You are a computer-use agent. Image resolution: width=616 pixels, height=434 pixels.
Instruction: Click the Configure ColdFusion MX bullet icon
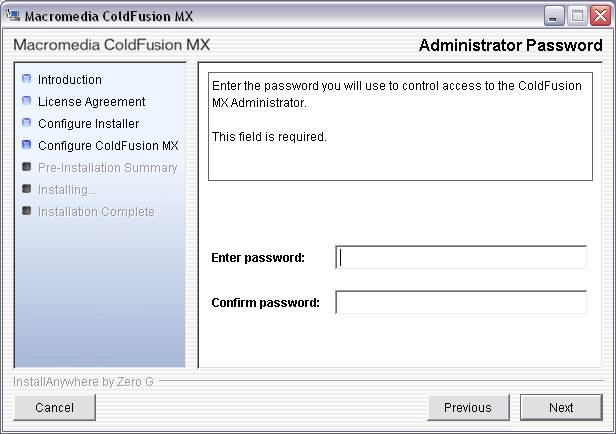pyautogui.click(x=27, y=145)
